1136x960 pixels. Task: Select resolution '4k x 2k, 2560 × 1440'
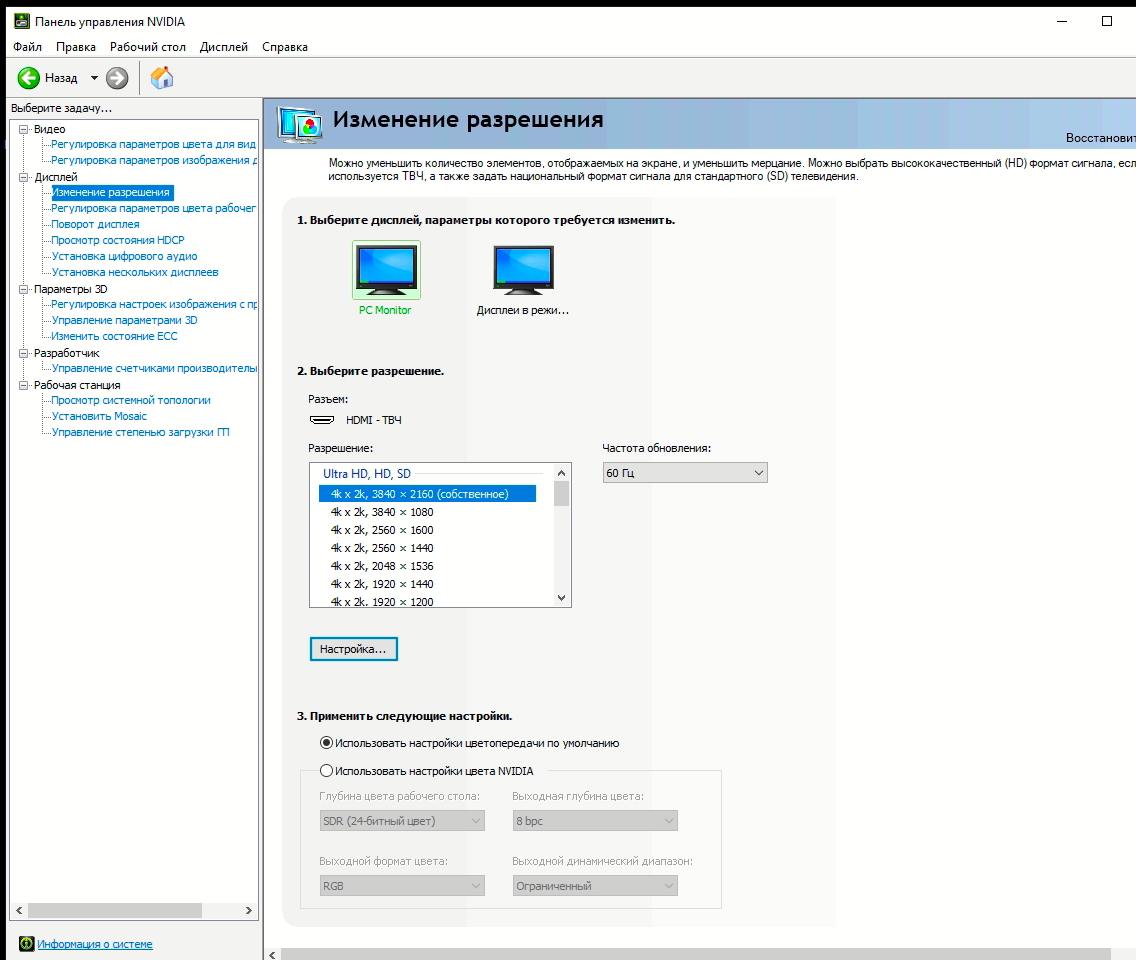pyautogui.click(x=382, y=548)
